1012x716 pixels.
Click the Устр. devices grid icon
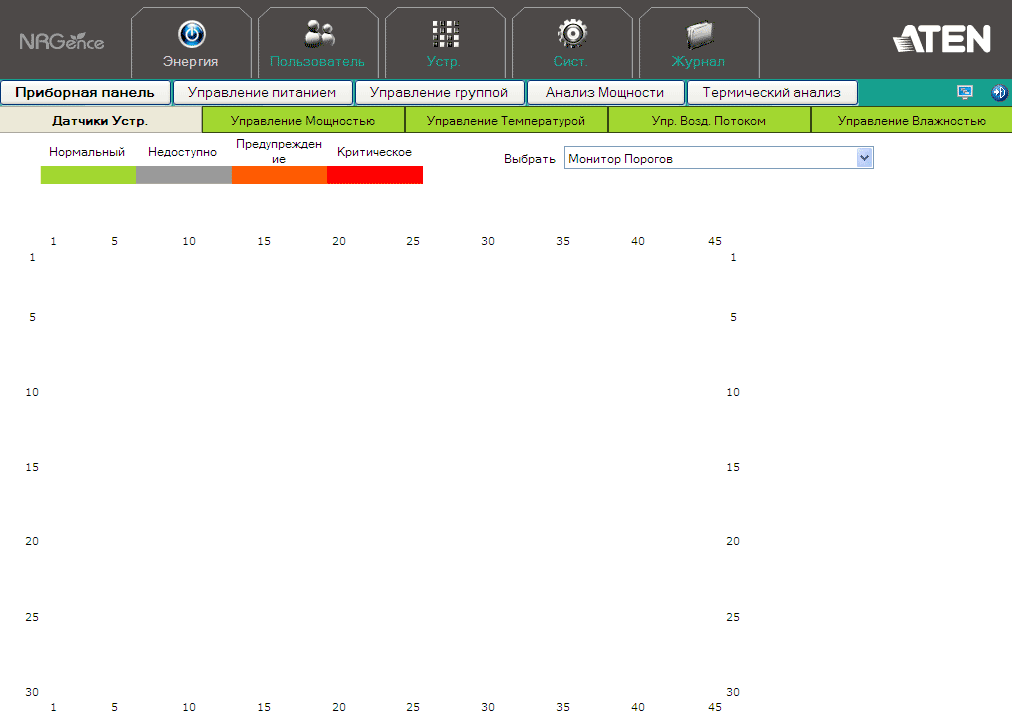(445, 34)
